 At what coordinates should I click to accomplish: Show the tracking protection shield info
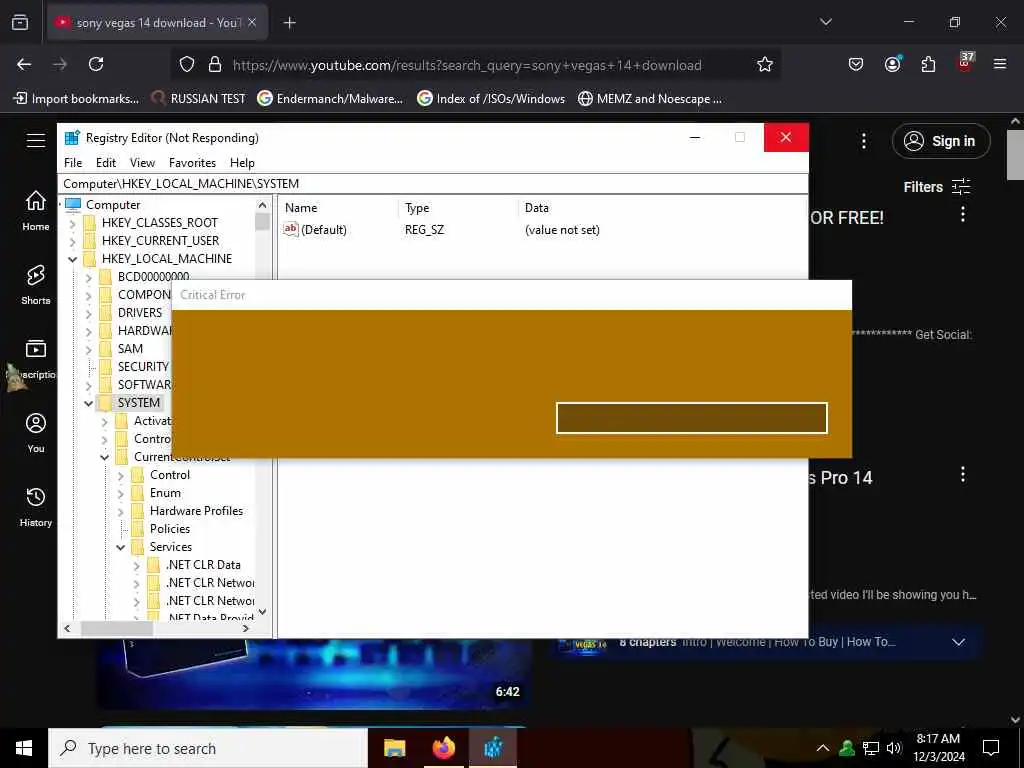pyautogui.click(x=187, y=64)
